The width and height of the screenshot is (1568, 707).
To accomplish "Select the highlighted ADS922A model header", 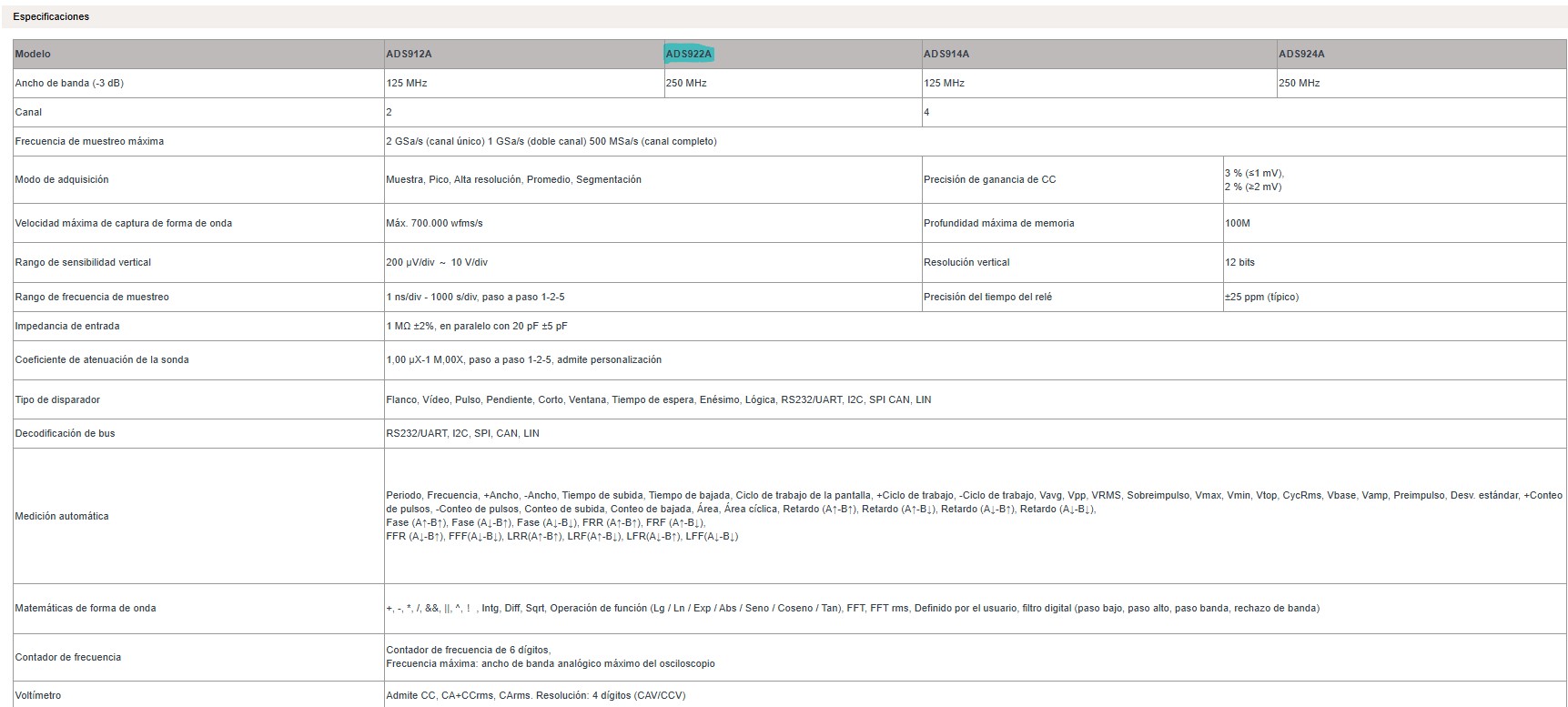I will tap(689, 54).
